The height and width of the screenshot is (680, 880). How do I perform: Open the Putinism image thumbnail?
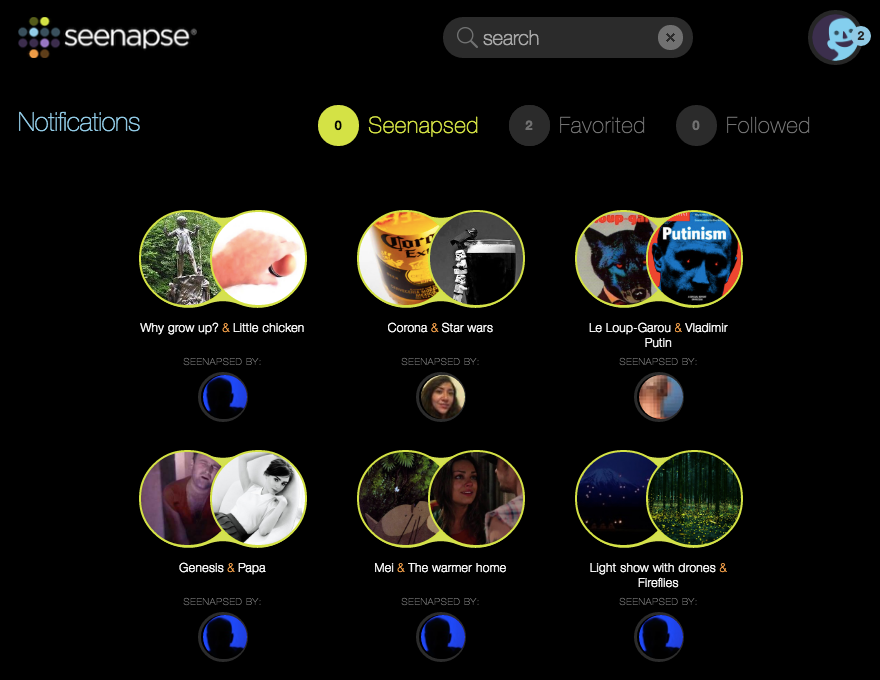[x=694, y=259]
